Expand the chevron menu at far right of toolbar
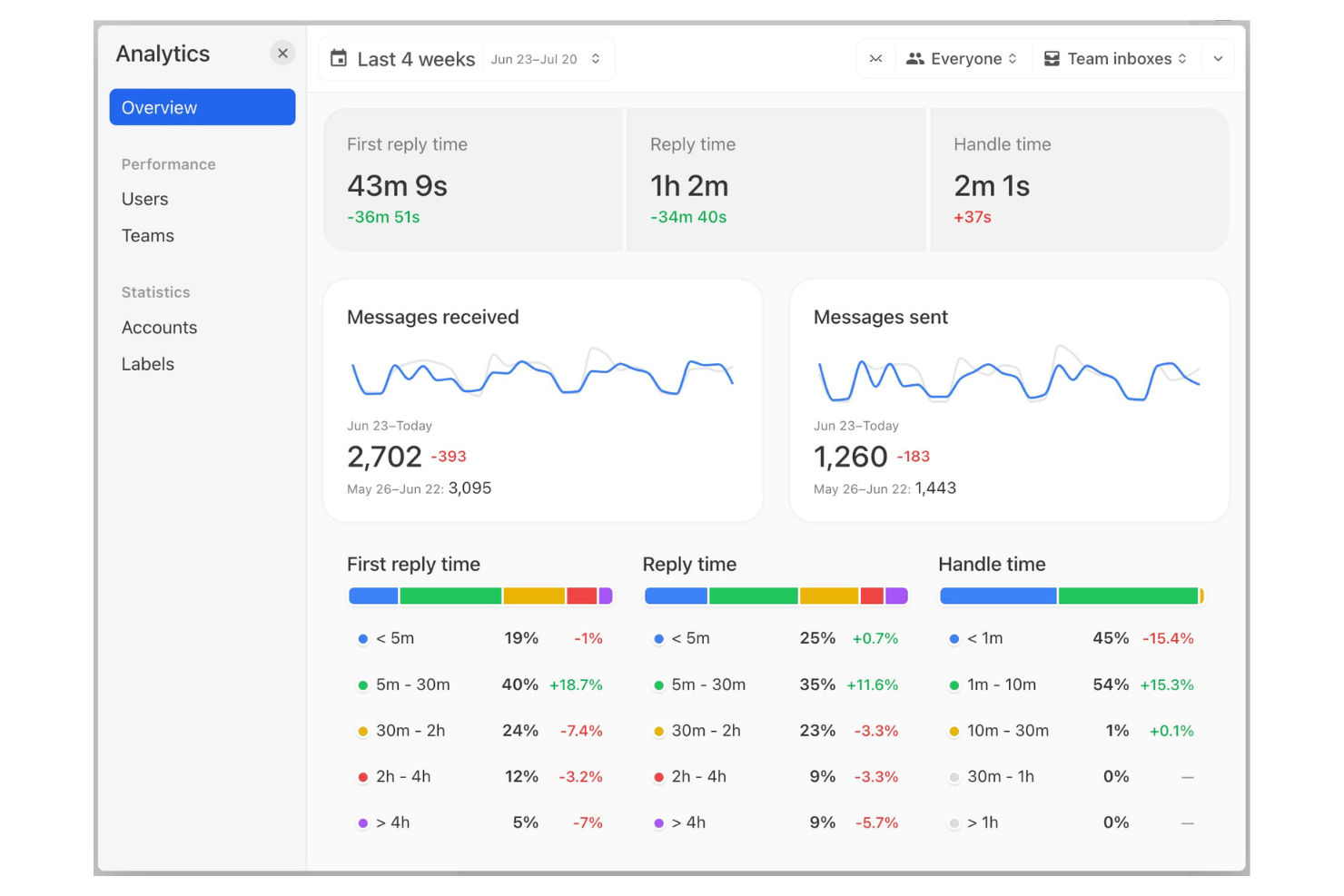The width and height of the screenshot is (1344, 896). [1218, 59]
